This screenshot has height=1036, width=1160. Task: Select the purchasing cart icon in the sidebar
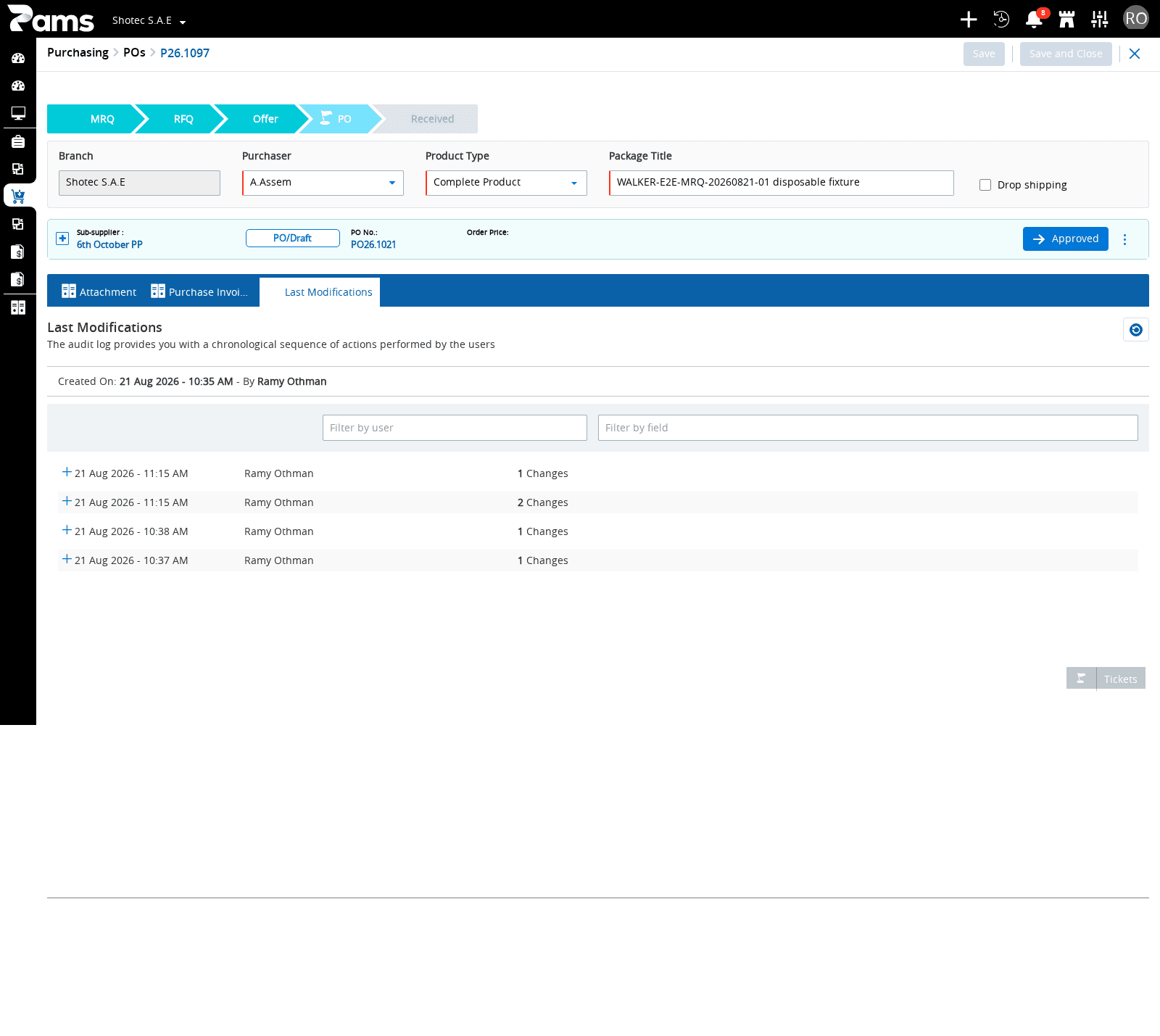(18, 196)
